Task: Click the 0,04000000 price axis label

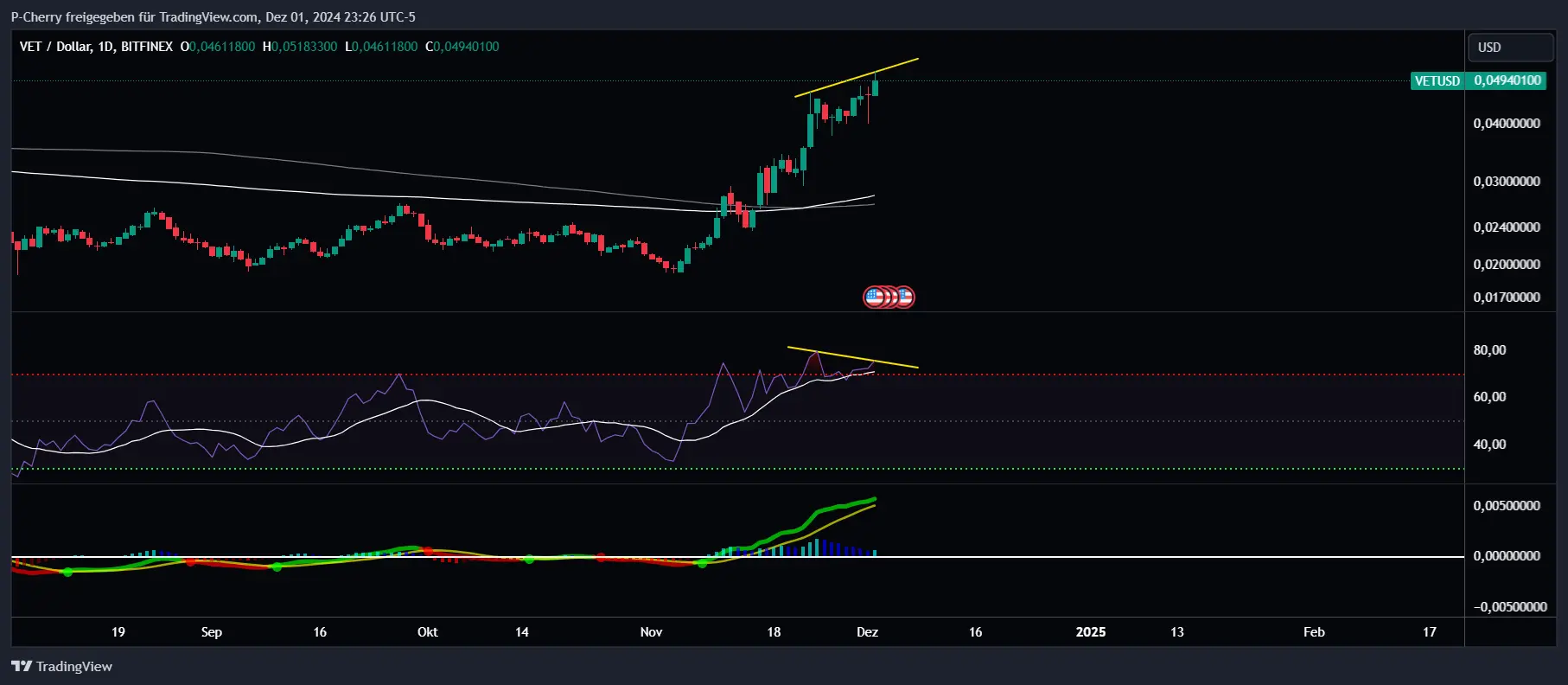Action: point(1507,124)
